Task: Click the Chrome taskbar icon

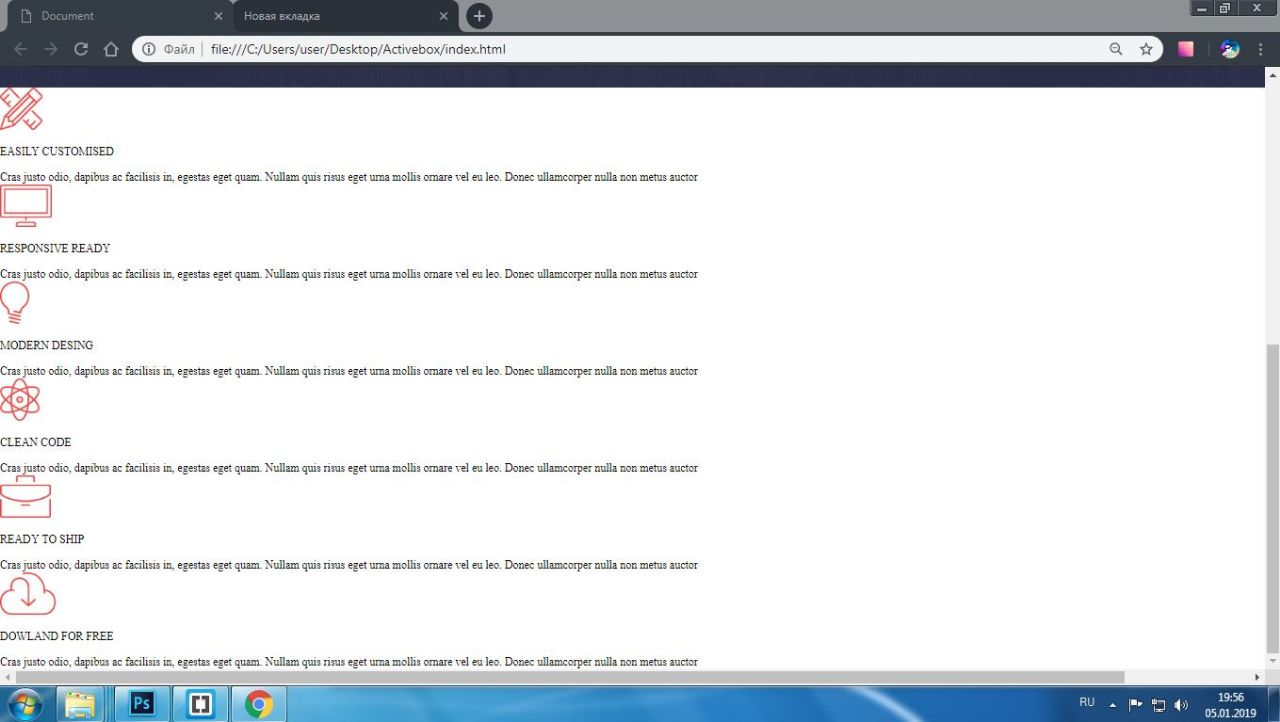Action: 259,704
